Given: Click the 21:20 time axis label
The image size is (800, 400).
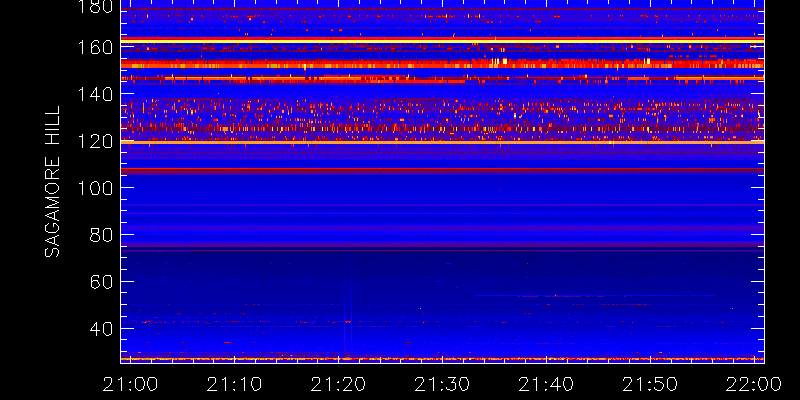Looking at the screenshot, I should coord(338,384).
